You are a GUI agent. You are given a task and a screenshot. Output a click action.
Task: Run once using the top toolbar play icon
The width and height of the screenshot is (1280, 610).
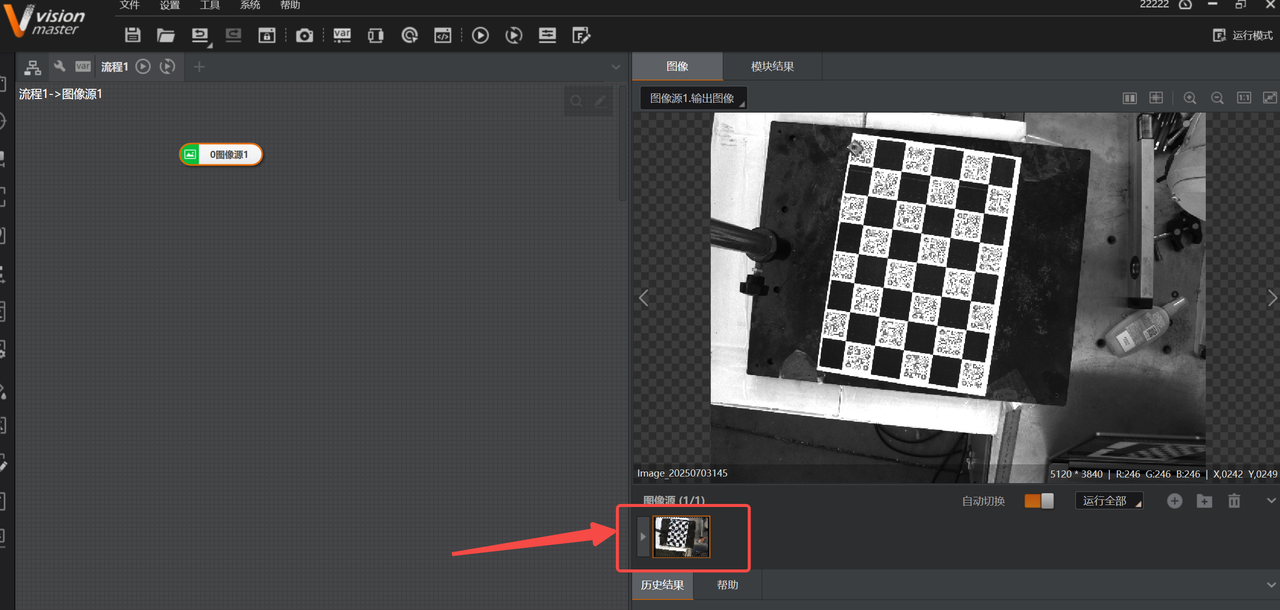coord(480,35)
